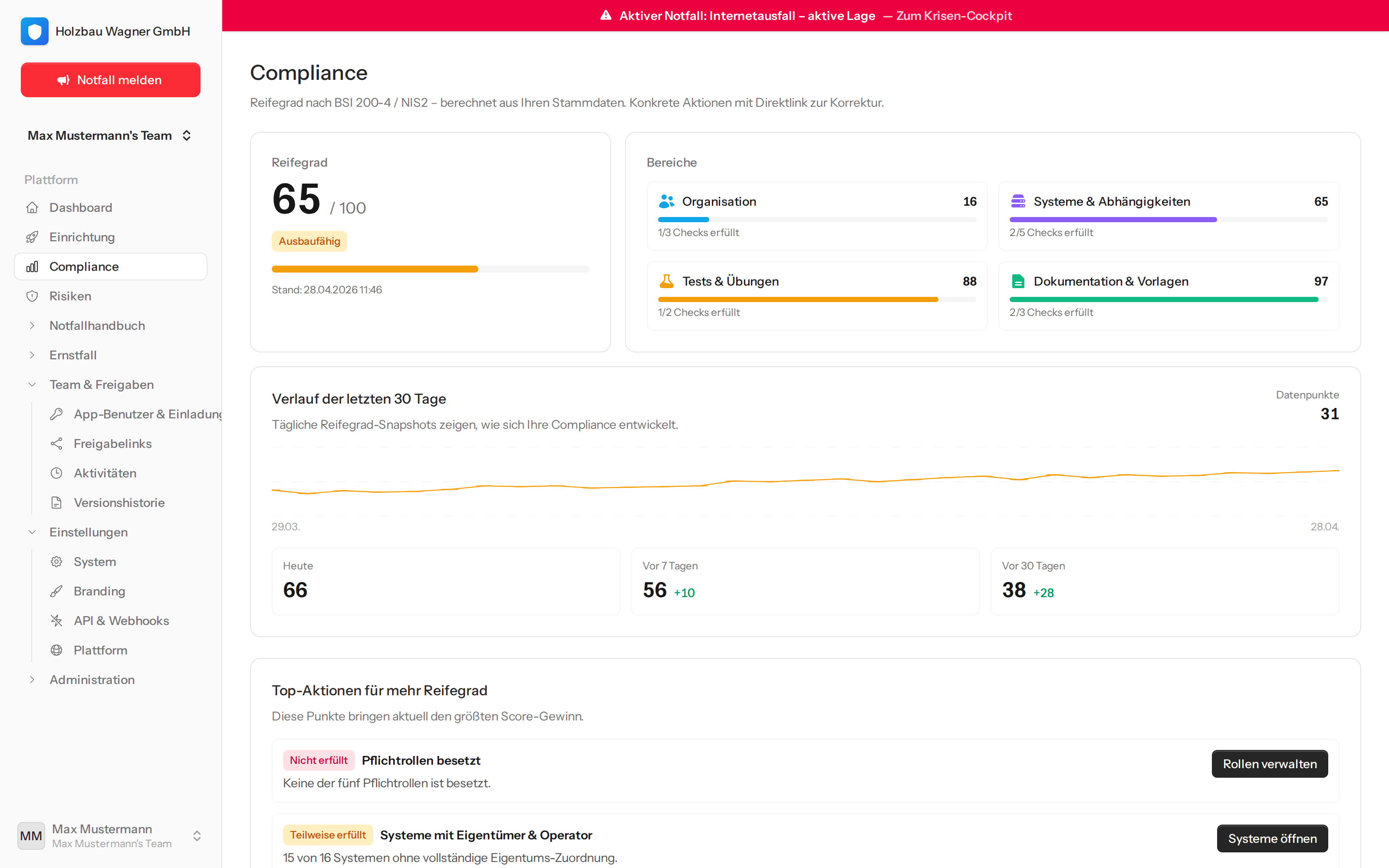Click the Dokumentation & Vorlagen file icon

pos(1018,281)
